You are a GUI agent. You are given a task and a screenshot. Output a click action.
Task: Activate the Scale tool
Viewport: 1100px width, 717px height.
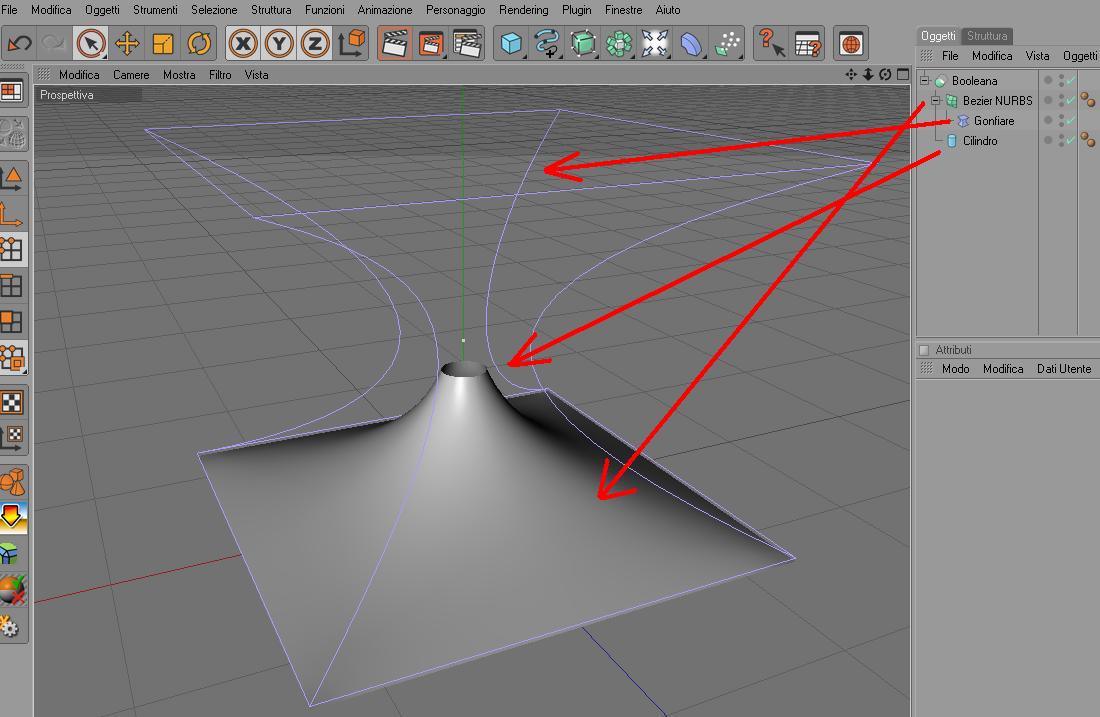(x=163, y=43)
